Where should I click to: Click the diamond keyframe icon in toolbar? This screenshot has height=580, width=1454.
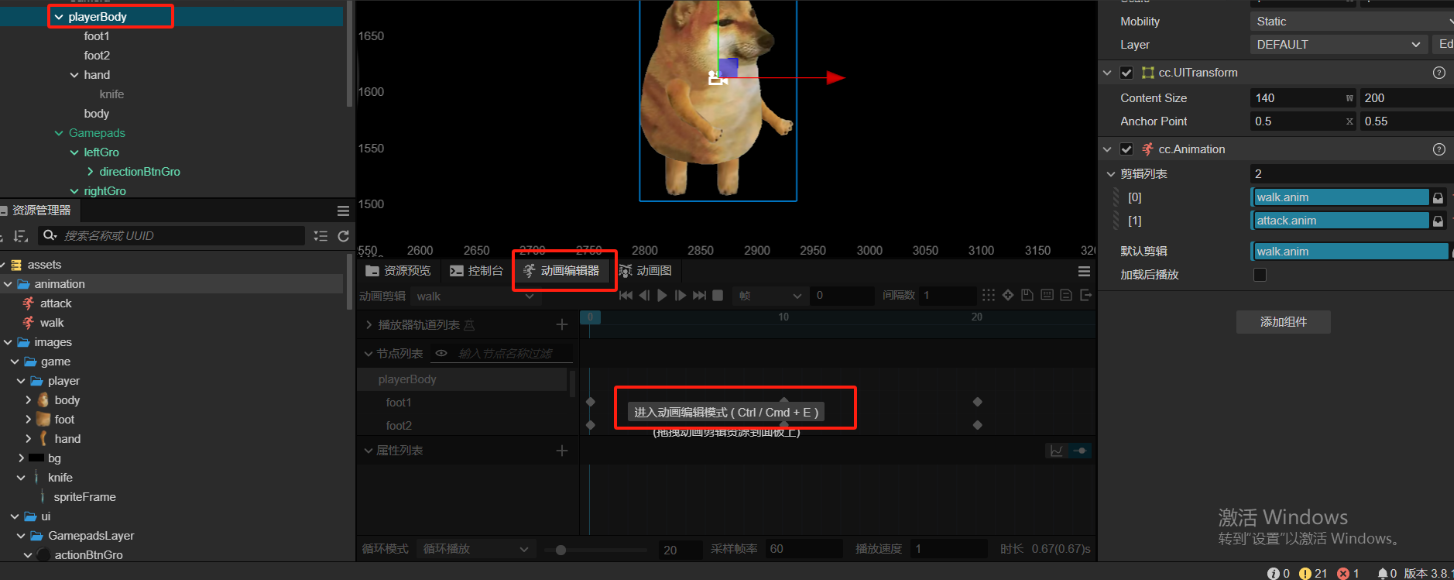(x=1008, y=296)
